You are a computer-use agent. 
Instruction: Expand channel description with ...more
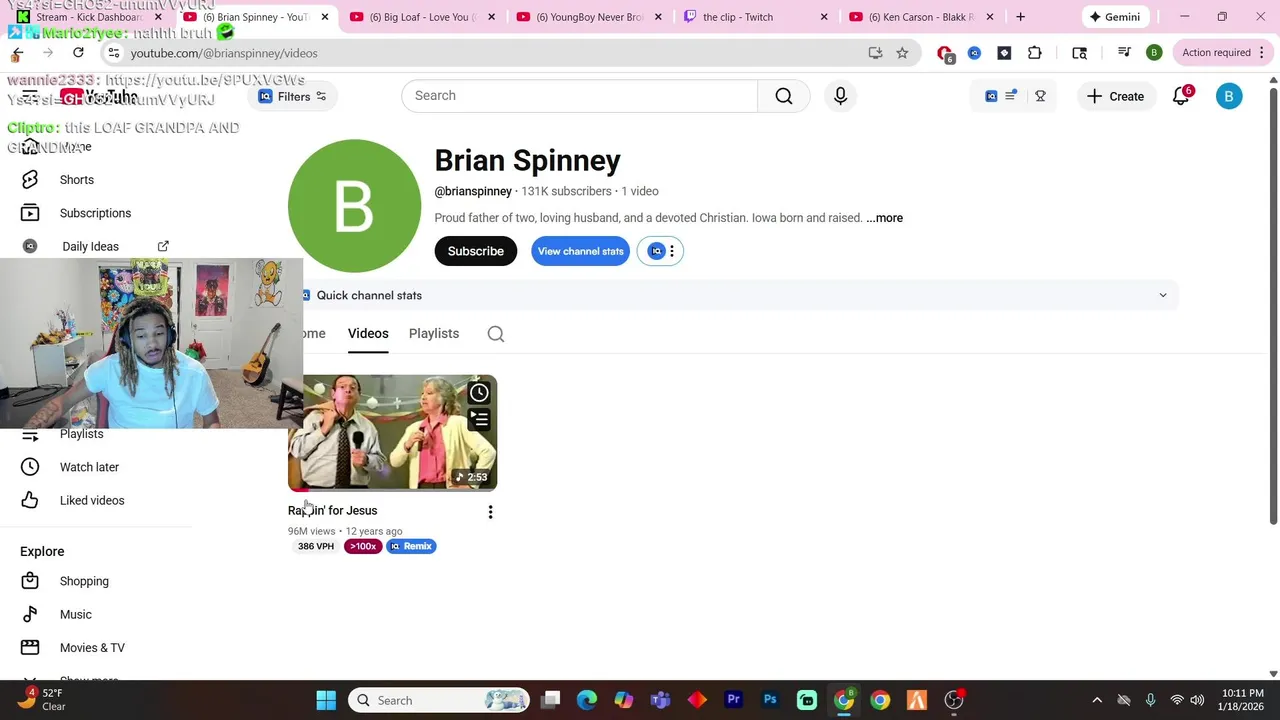(x=885, y=218)
